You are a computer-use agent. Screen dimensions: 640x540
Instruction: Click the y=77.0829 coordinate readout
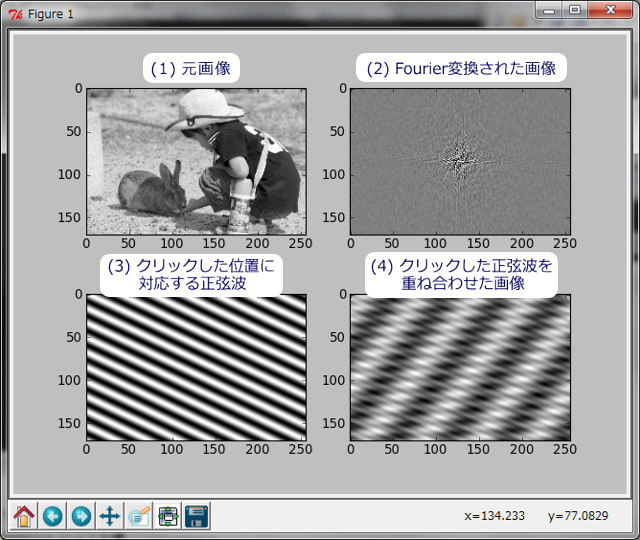pos(578,516)
